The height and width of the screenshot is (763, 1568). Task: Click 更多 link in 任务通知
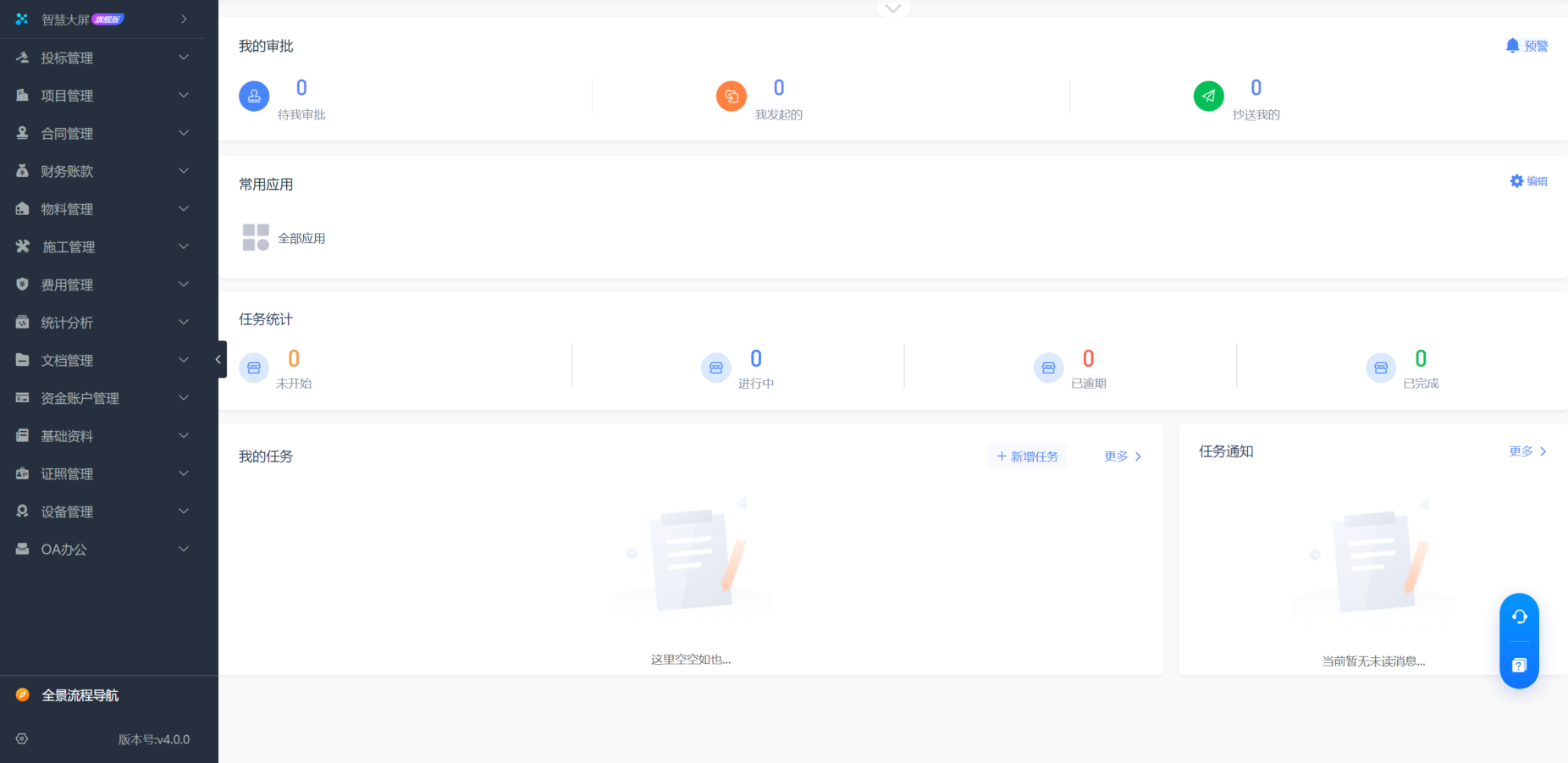click(x=1527, y=451)
